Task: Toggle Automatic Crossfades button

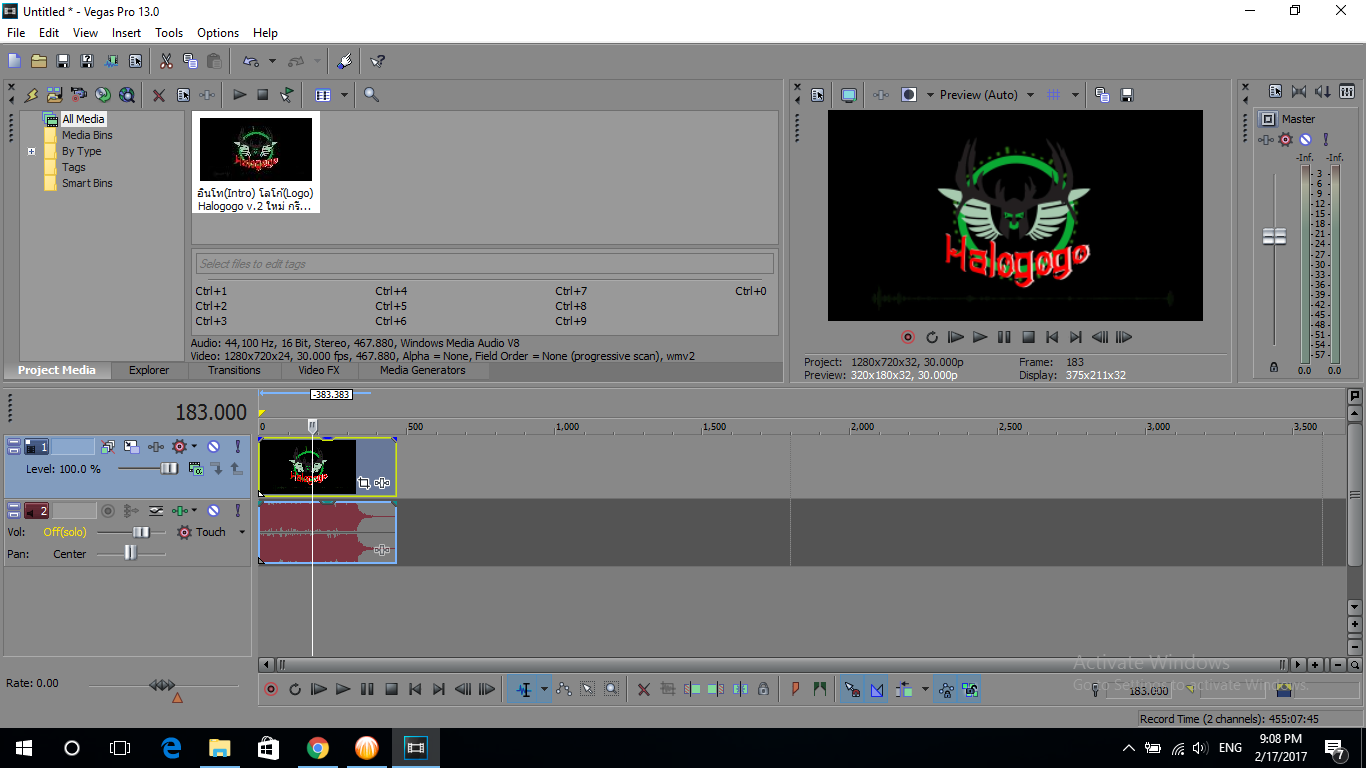Action: pos(877,689)
